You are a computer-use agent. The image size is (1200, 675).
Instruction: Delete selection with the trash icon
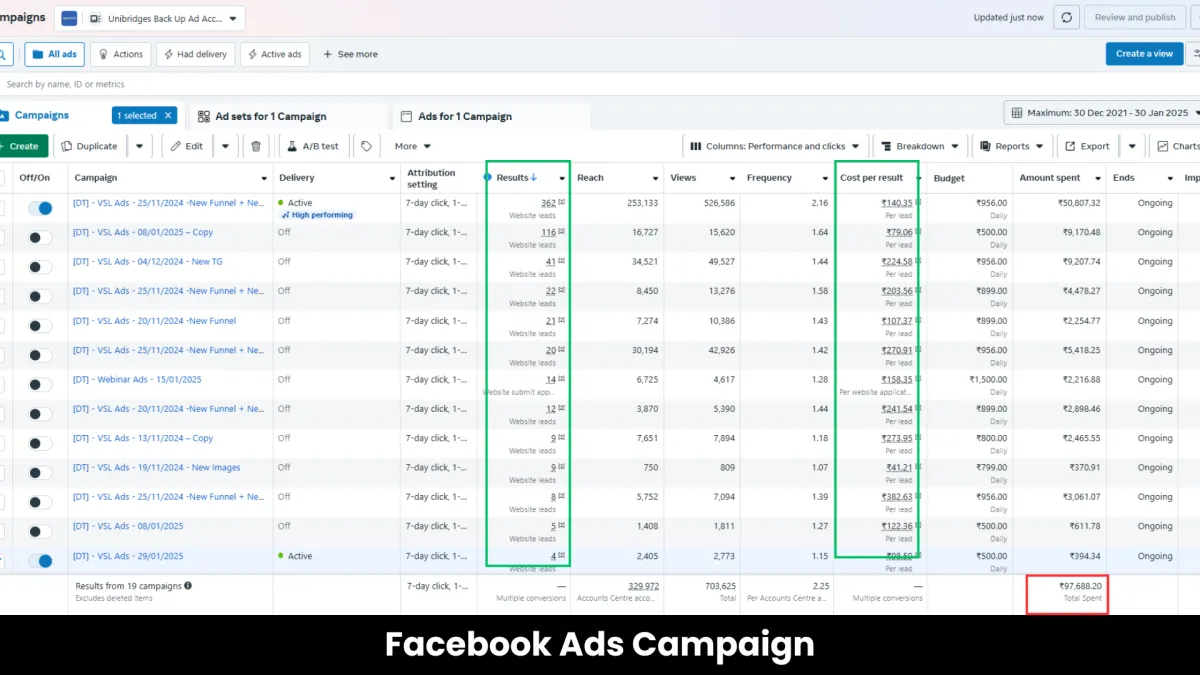[256, 146]
